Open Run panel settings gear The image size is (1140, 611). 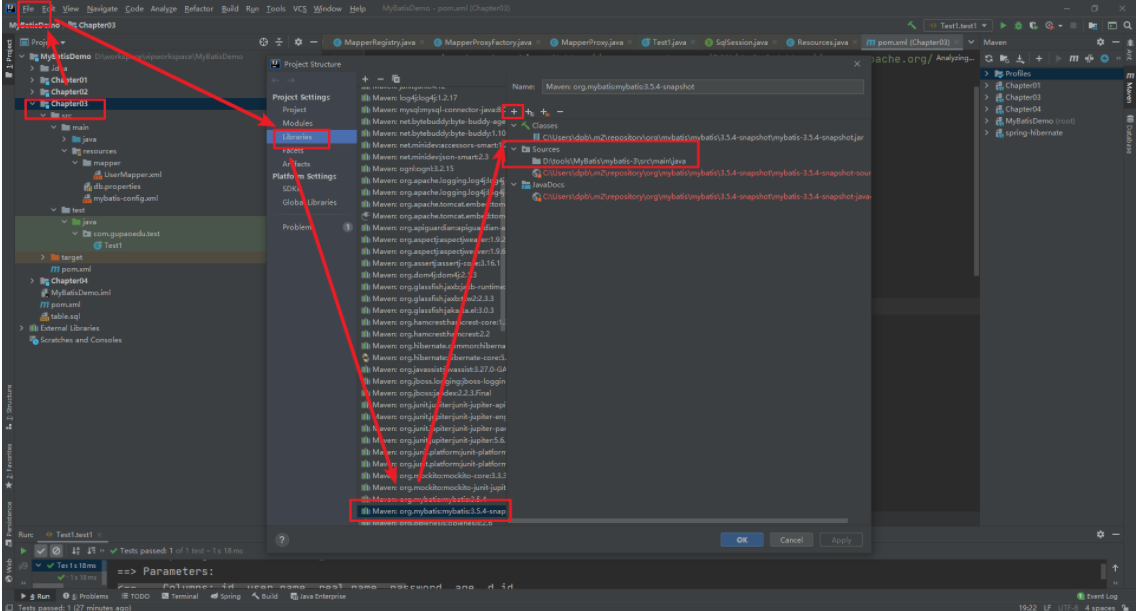tap(1101, 534)
